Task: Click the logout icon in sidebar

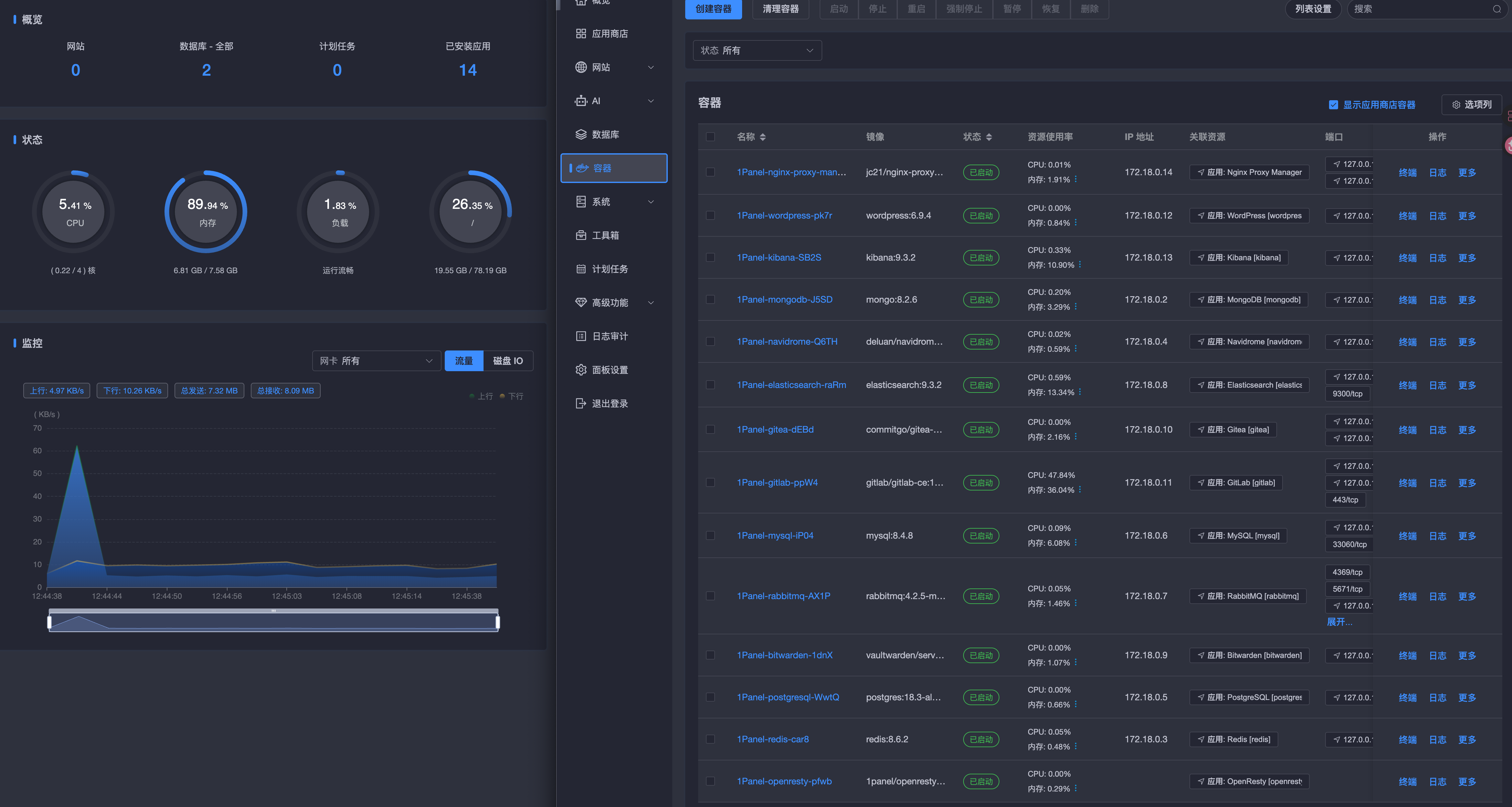Action: click(580, 403)
